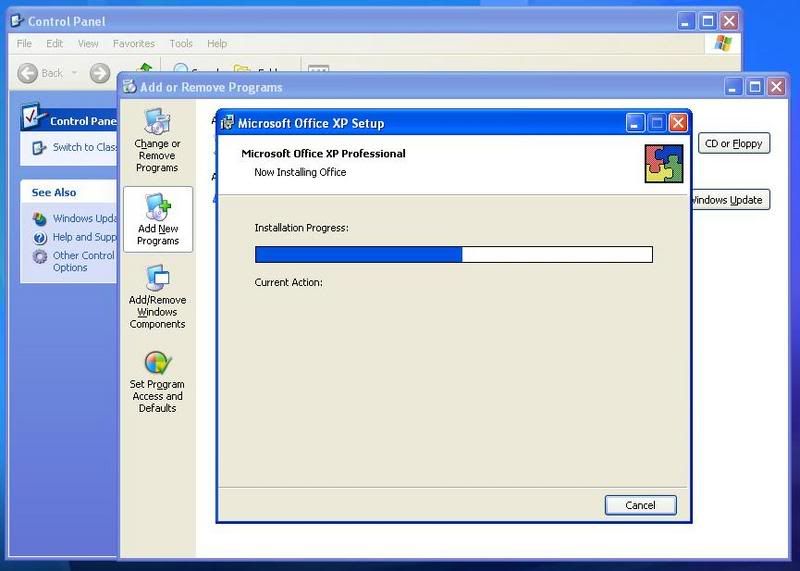Open the Tools menu
The image size is (800, 571).
181,44
